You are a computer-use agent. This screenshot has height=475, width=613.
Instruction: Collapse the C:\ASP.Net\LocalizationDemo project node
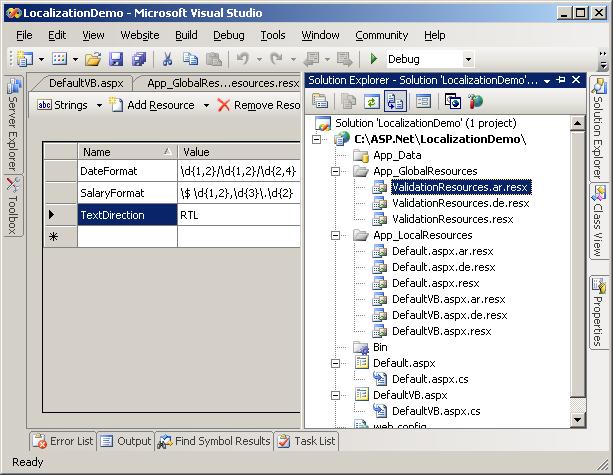click(317, 139)
